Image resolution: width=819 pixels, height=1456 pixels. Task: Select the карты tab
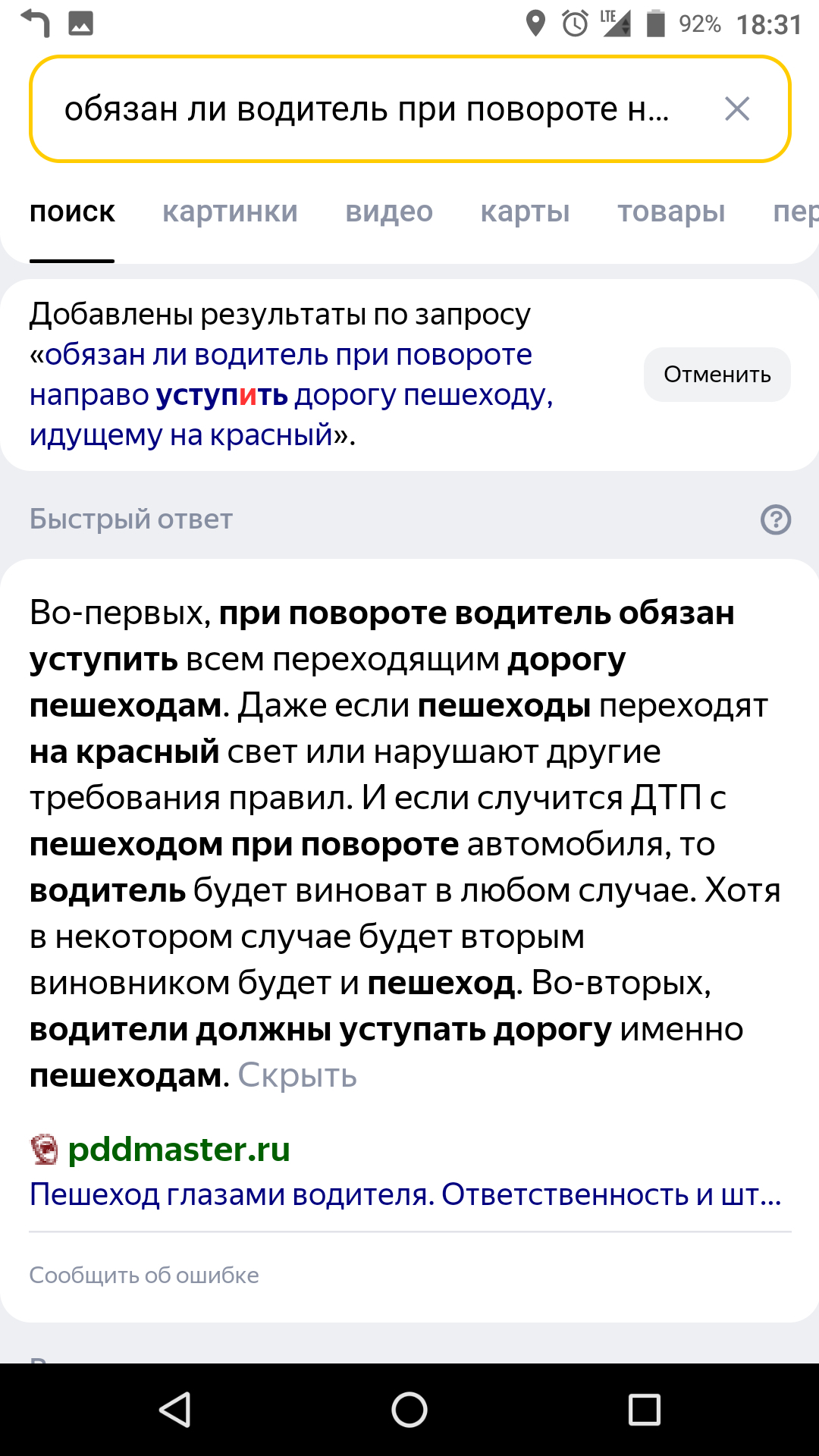click(525, 212)
